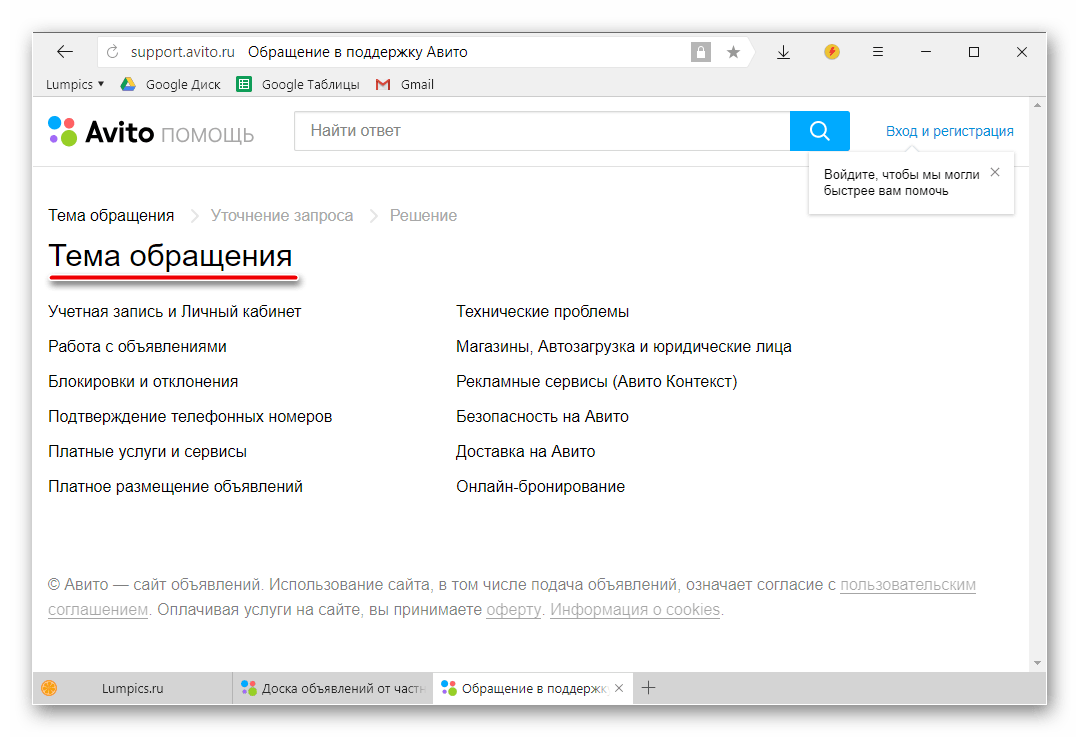The width and height of the screenshot is (1079, 737).
Task: Choose Платное размещение объявлений topic
Action: [x=175, y=487]
